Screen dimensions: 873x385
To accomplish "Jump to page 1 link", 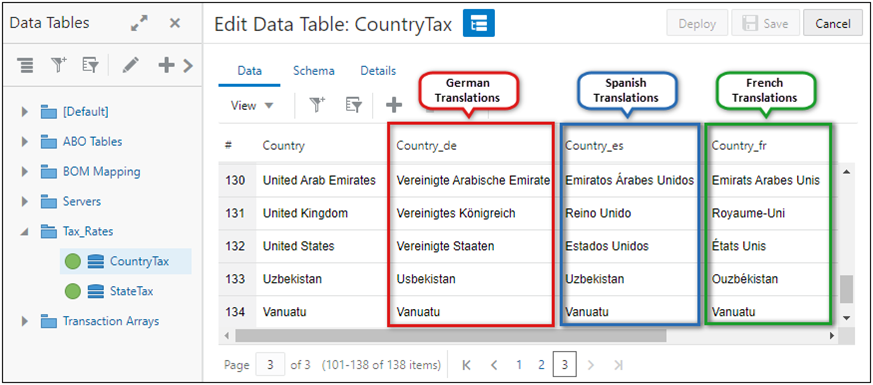I will (x=518, y=365).
